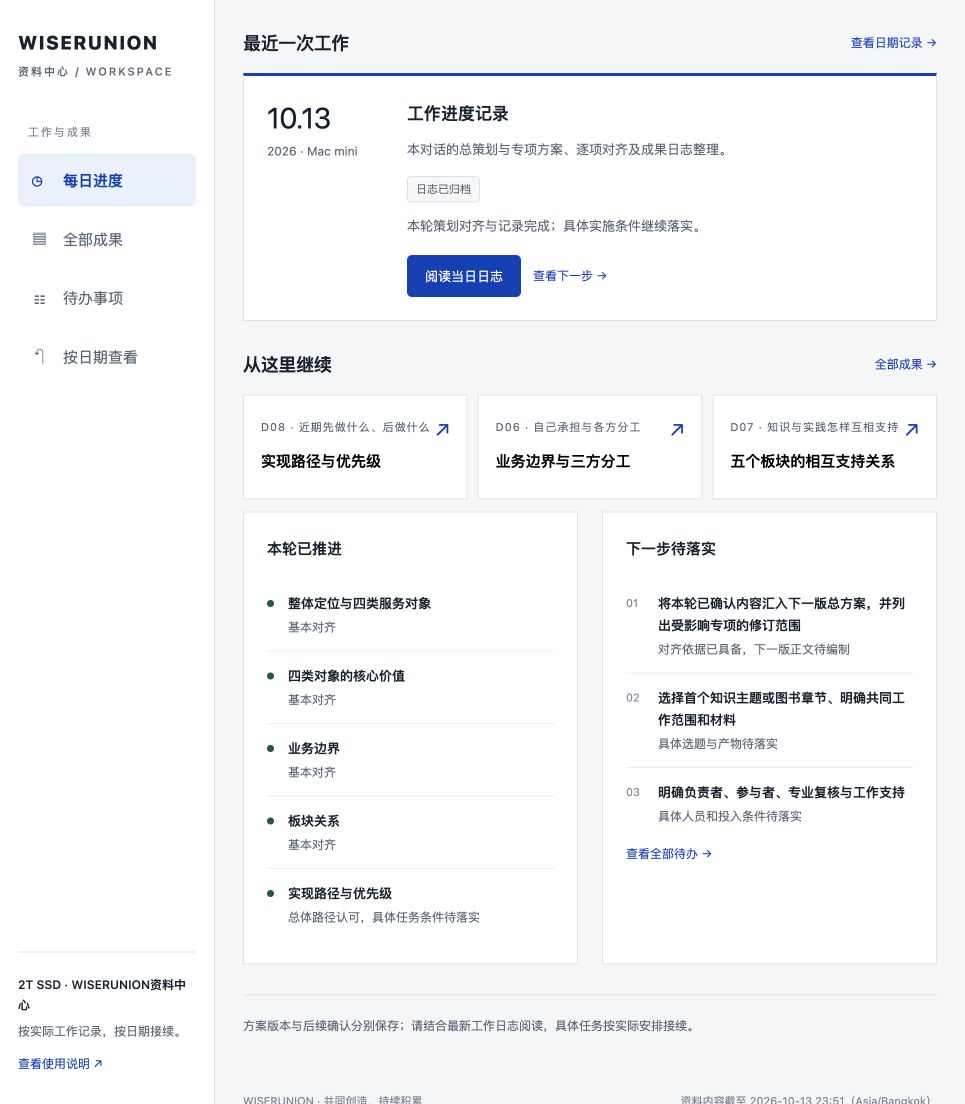Image resolution: width=965 pixels, height=1104 pixels.
Task: Click the 阅读当日日志 button
Action: 464,276
